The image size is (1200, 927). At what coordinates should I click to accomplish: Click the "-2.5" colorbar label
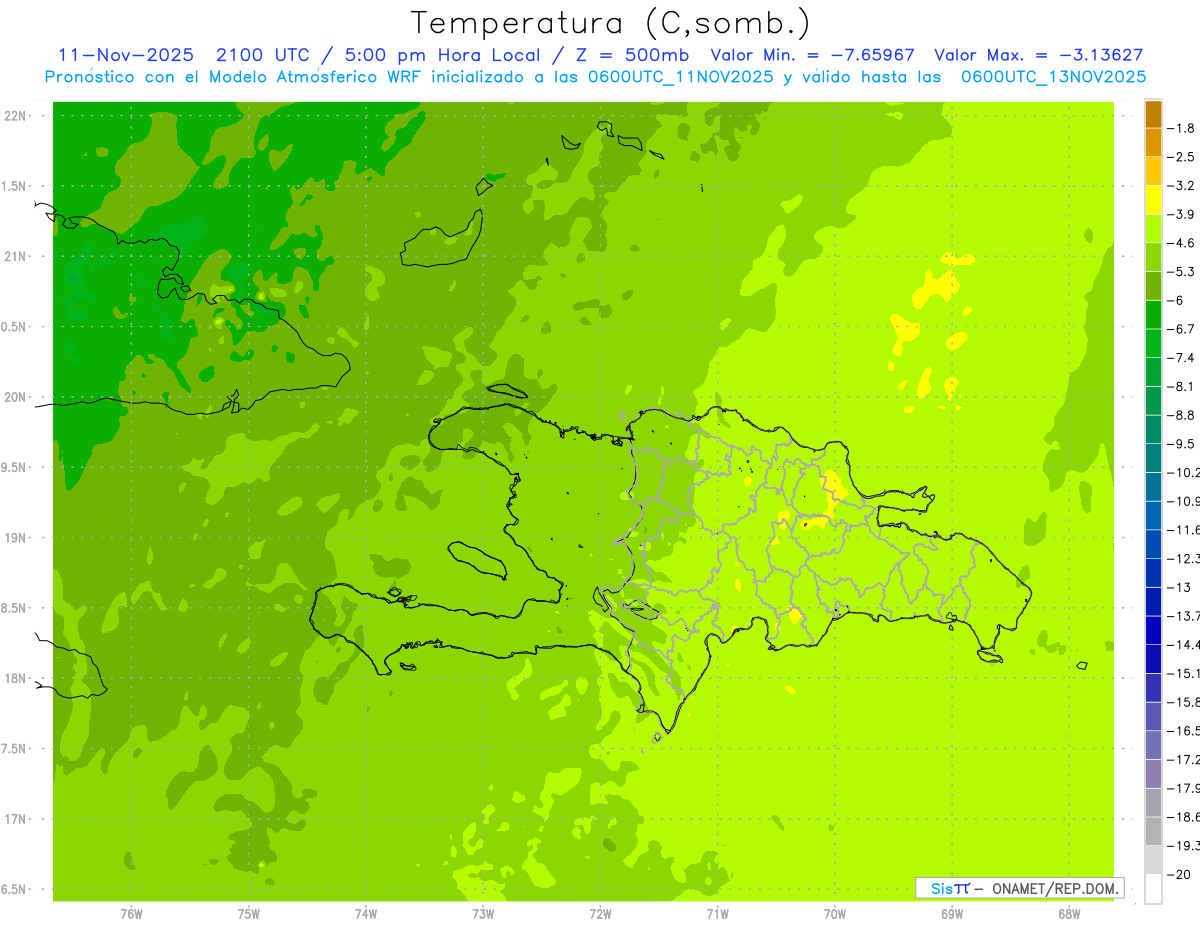click(x=1181, y=157)
